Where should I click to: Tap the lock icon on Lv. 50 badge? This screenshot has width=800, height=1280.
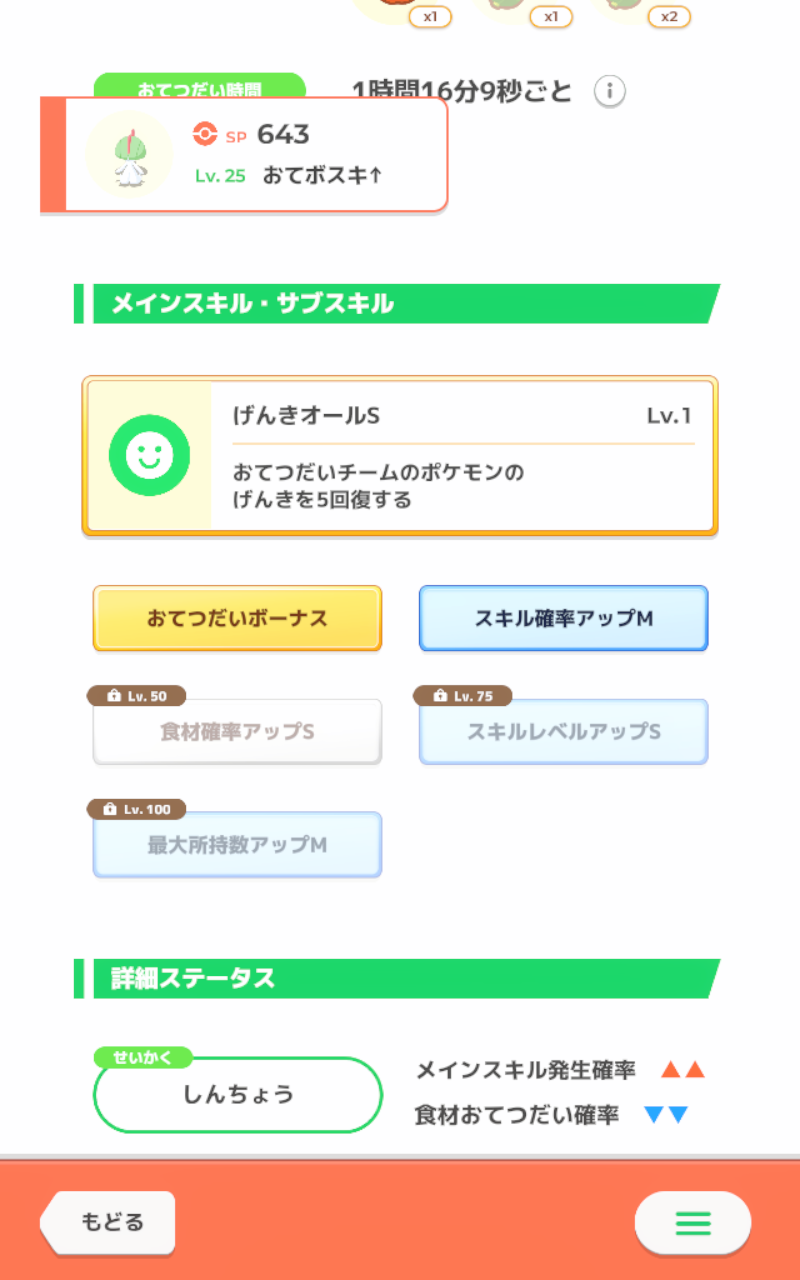pyautogui.click(x=112, y=696)
